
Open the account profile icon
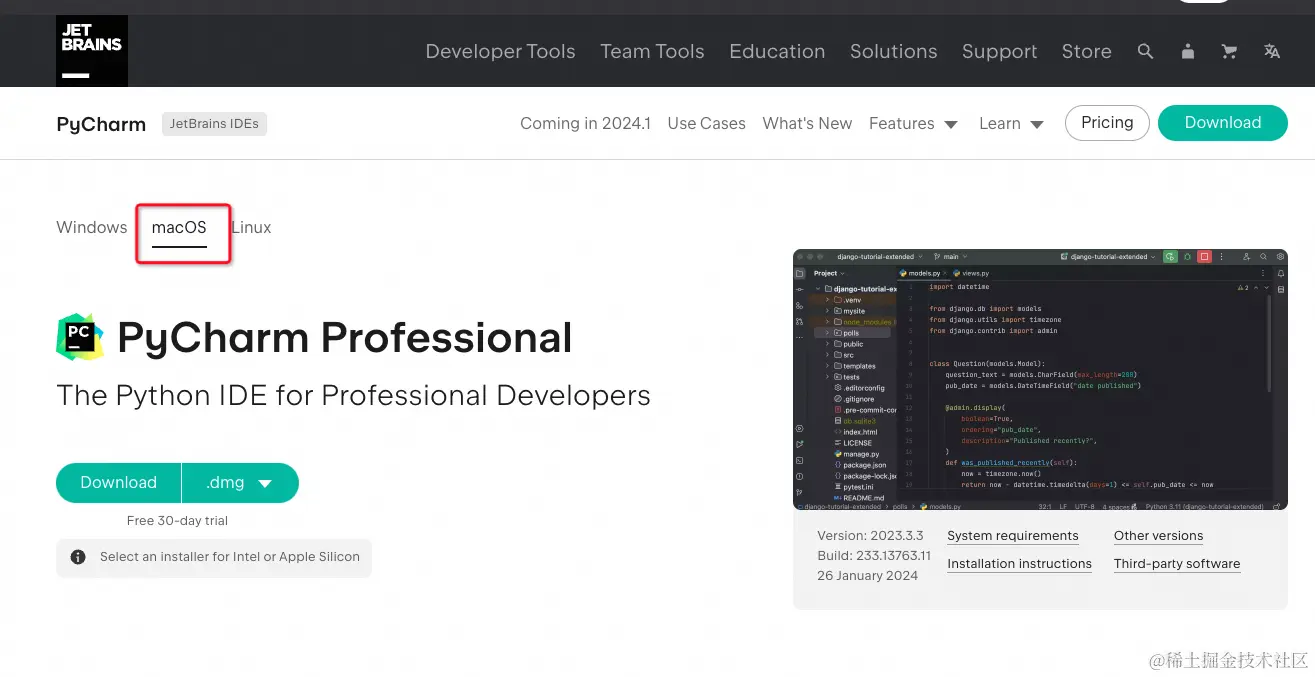[1188, 51]
